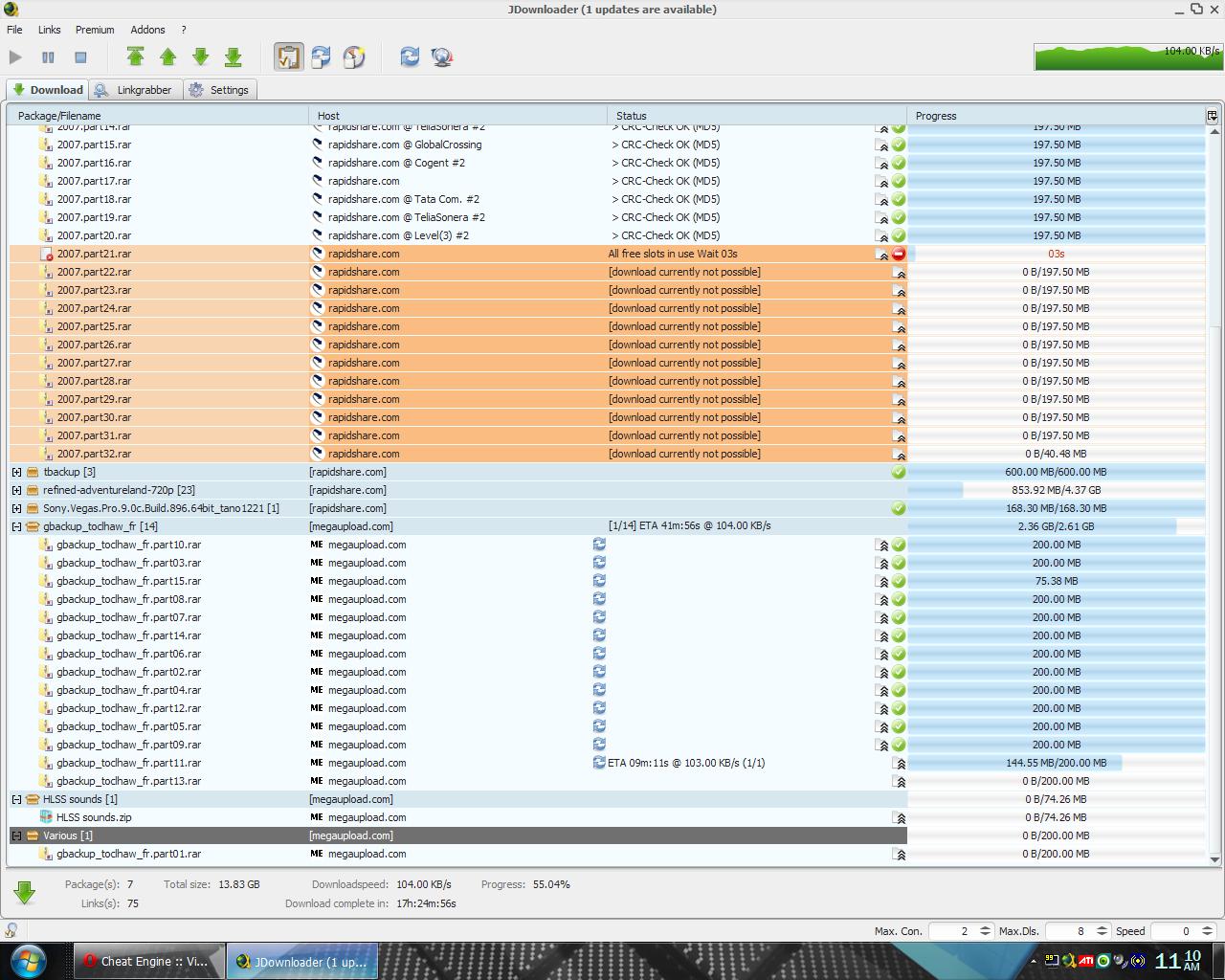Sort by the Status column header
This screenshot has height=980, width=1225.
(x=757, y=116)
